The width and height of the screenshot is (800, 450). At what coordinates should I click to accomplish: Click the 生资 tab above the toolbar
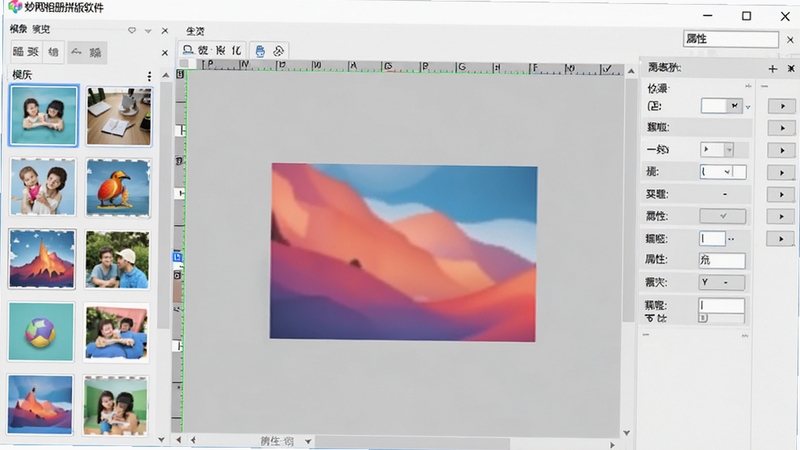point(195,31)
